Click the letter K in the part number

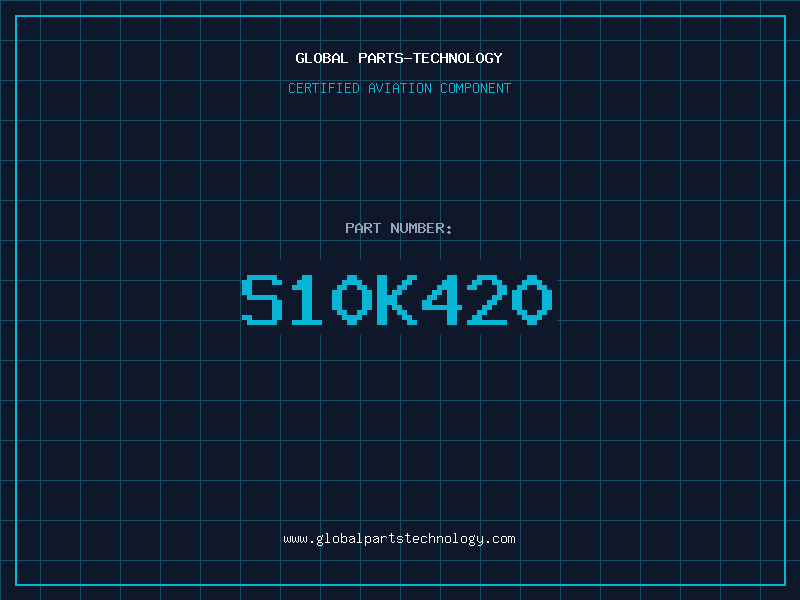[x=397, y=299]
